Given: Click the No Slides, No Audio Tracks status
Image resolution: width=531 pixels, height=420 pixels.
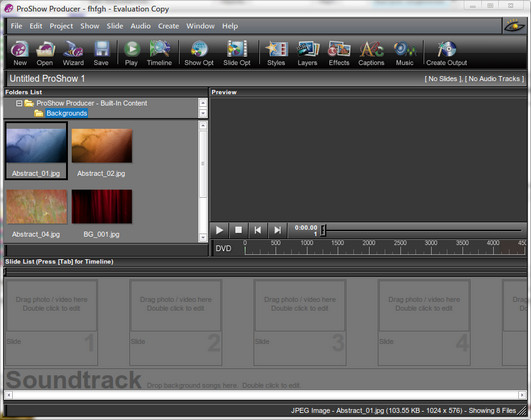Looking at the screenshot, I should (x=474, y=79).
